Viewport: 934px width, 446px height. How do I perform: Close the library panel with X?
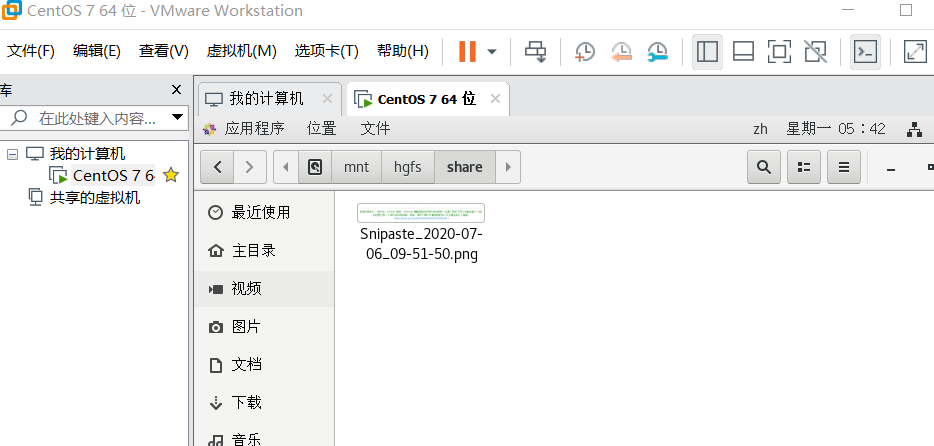coord(176,90)
